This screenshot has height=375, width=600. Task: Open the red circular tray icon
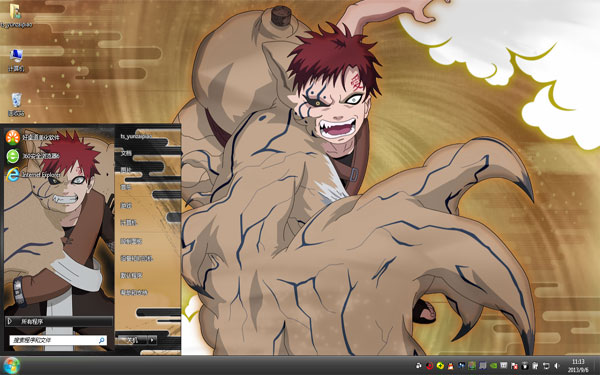(x=429, y=366)
